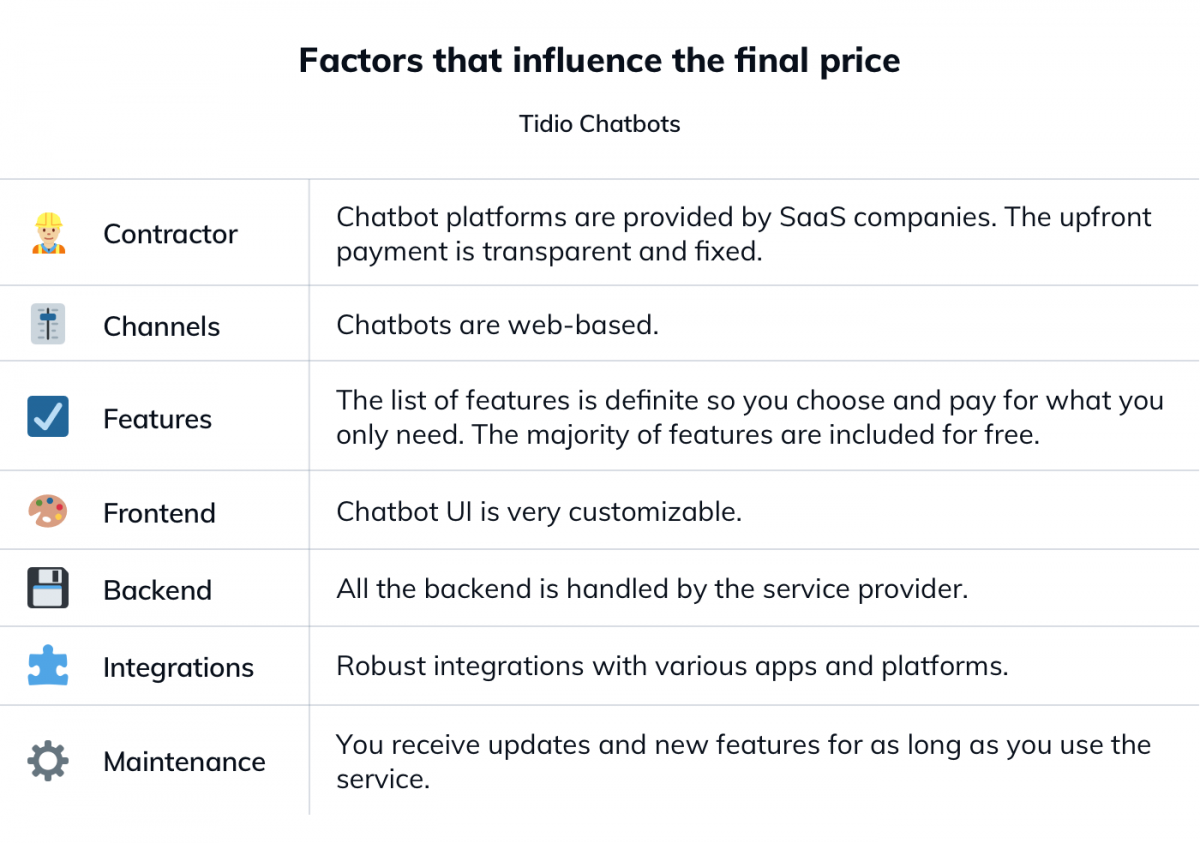The width and height of the screenshot is (1200, 843).
Task: Click the 'Chatbot UI is very customizable.' text
Action: (x=539, y=512)
